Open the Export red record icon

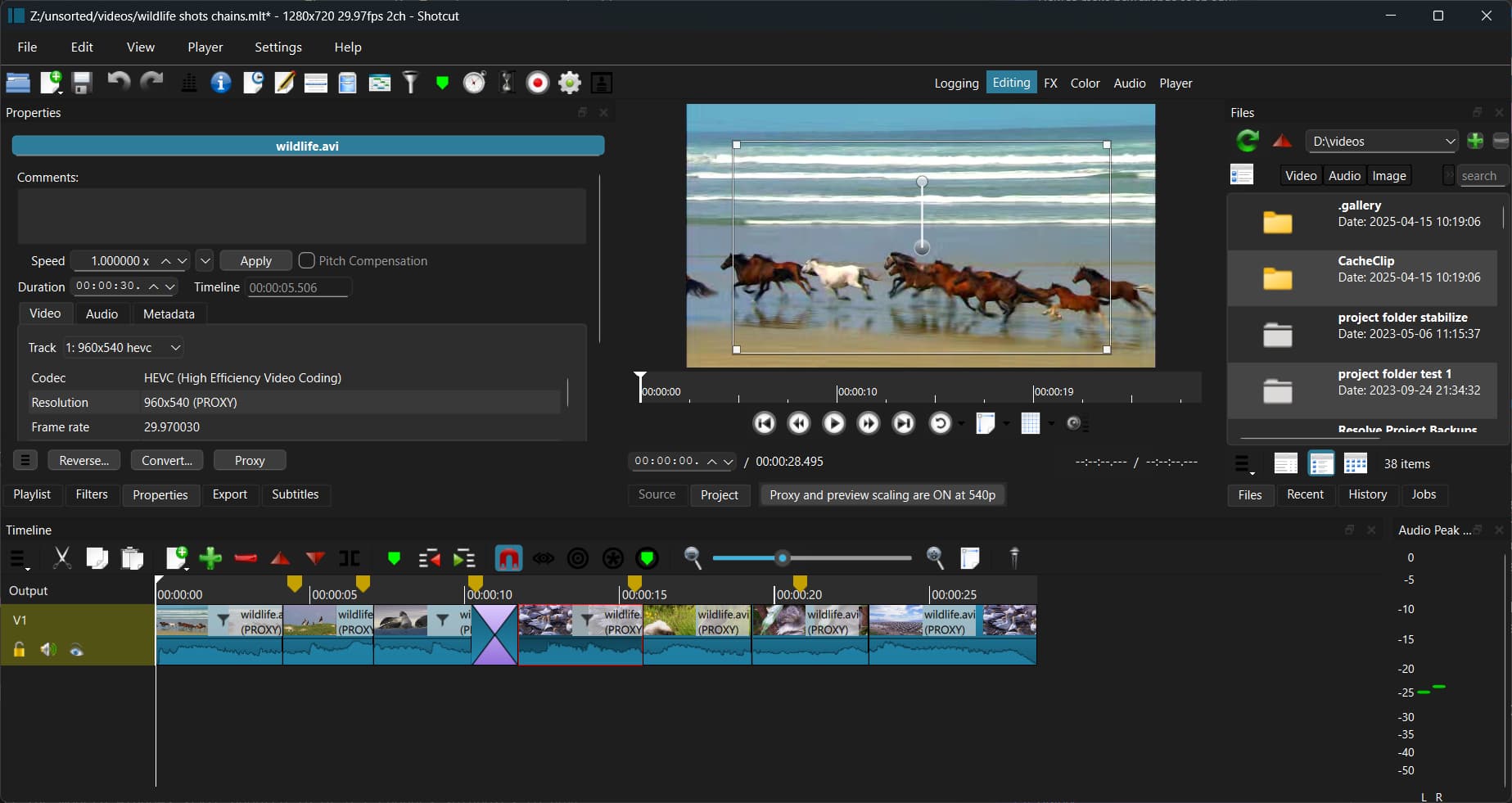point(538,83)
